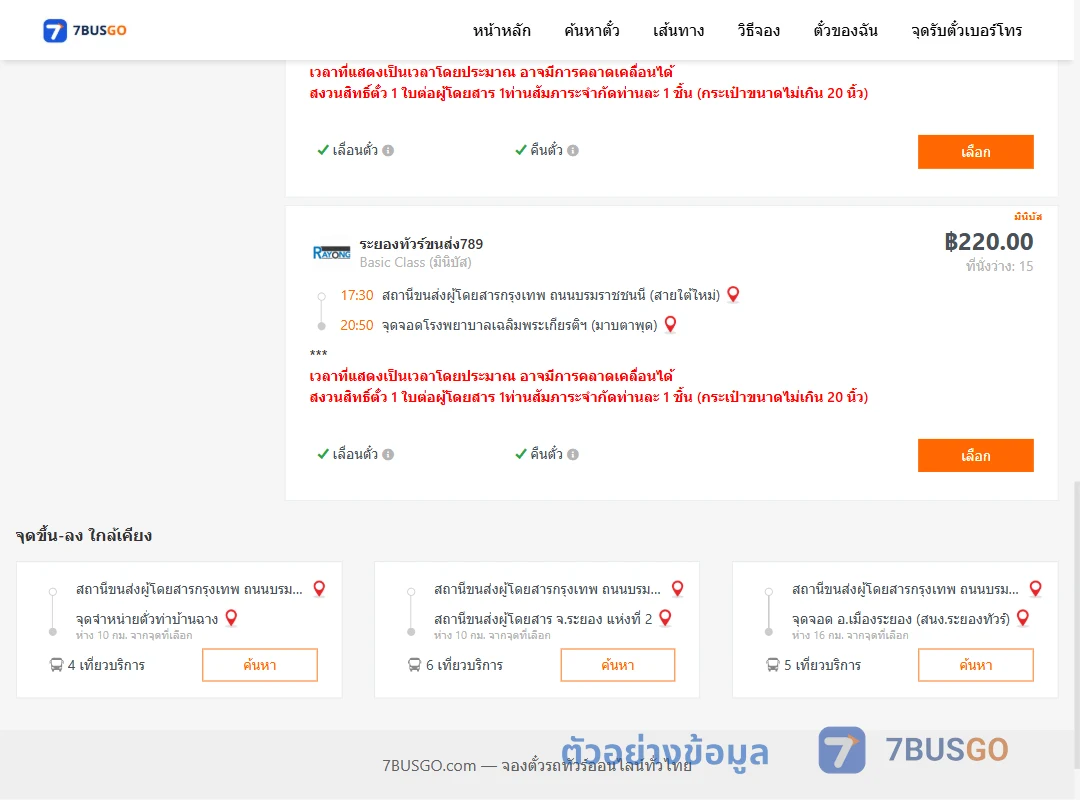The width and height of the screenshot is (1080, 800).
Task: Click upper คืนตั๋ว check mark
Action: coord(521,150)
